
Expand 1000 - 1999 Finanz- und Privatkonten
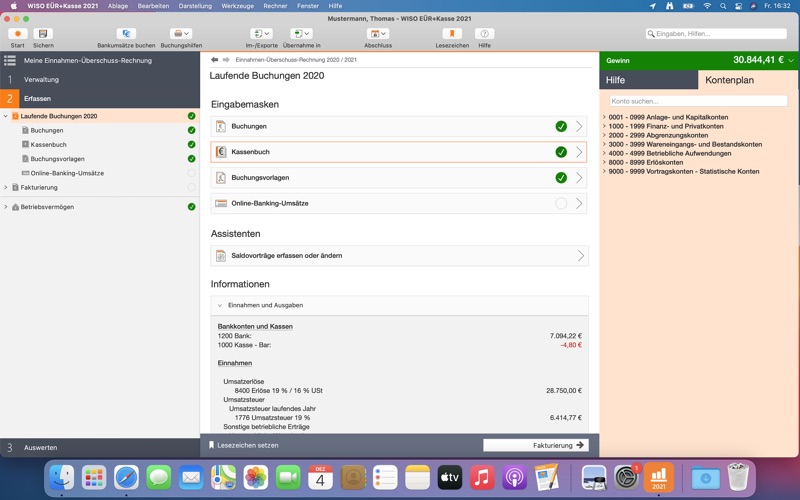[604, 127]
